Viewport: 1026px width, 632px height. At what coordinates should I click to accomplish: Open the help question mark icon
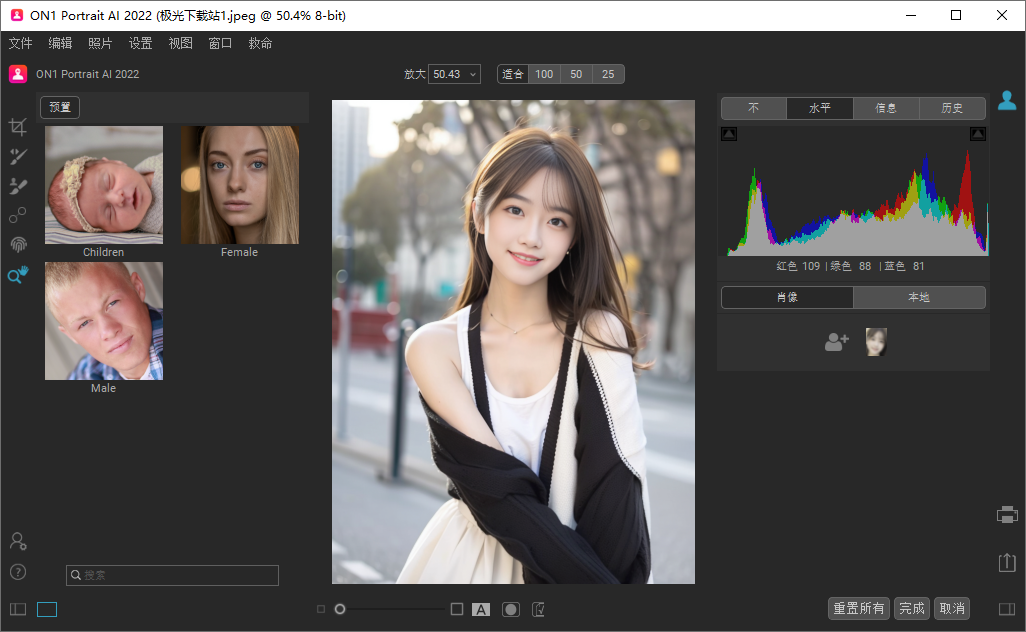[x=18, y=572]
